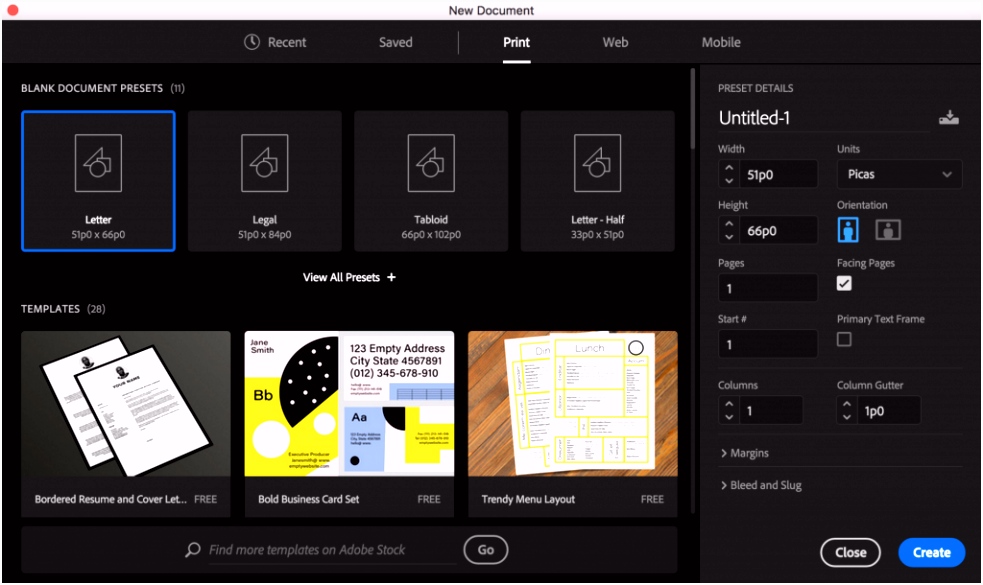The image size is (983, 585).
Task: Expand the Bleed and Slug section
Action: click(761, 485)
